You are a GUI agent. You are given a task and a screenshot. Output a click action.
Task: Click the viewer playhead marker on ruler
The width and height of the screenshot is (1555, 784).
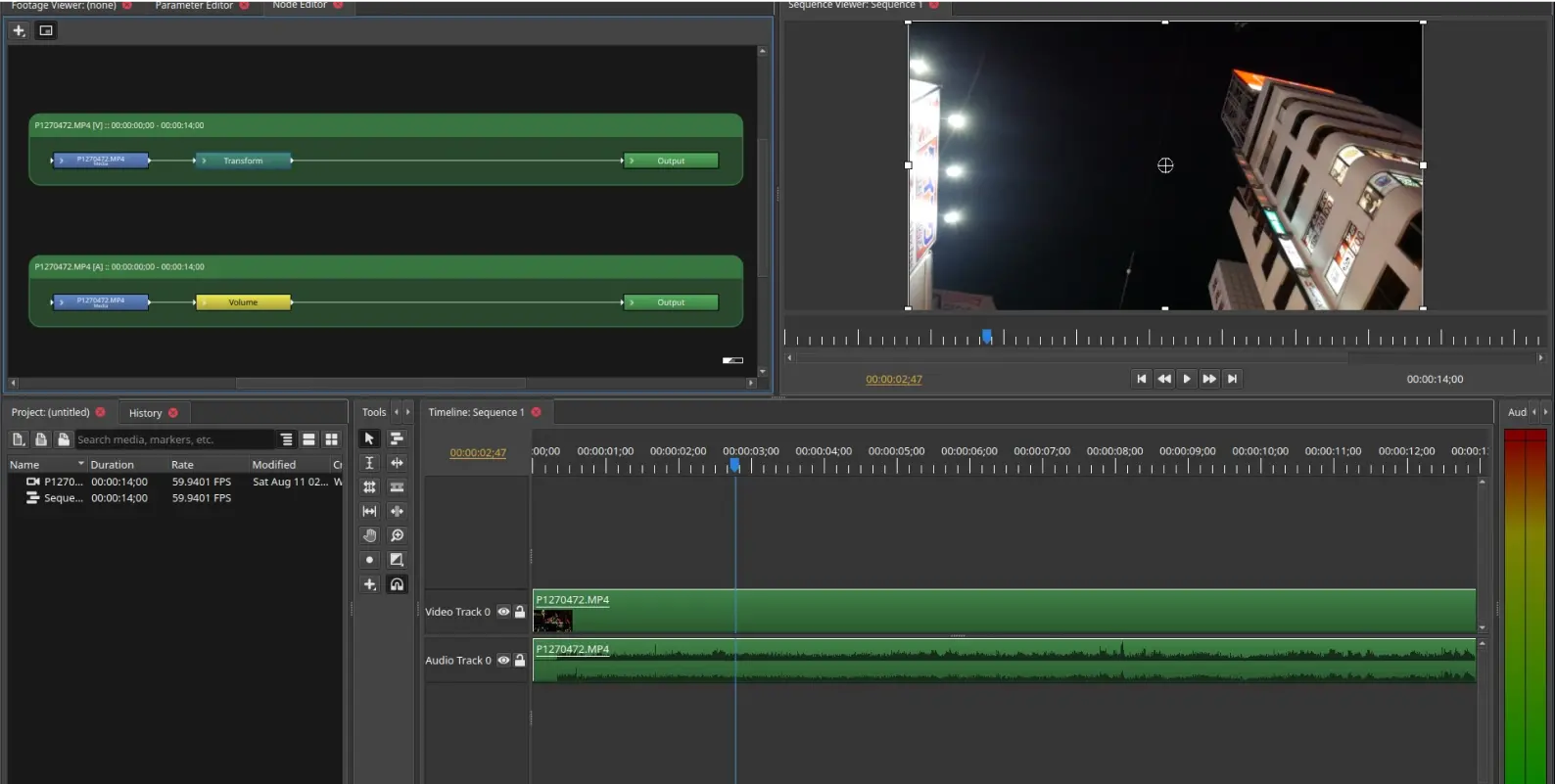coord(987,336)
